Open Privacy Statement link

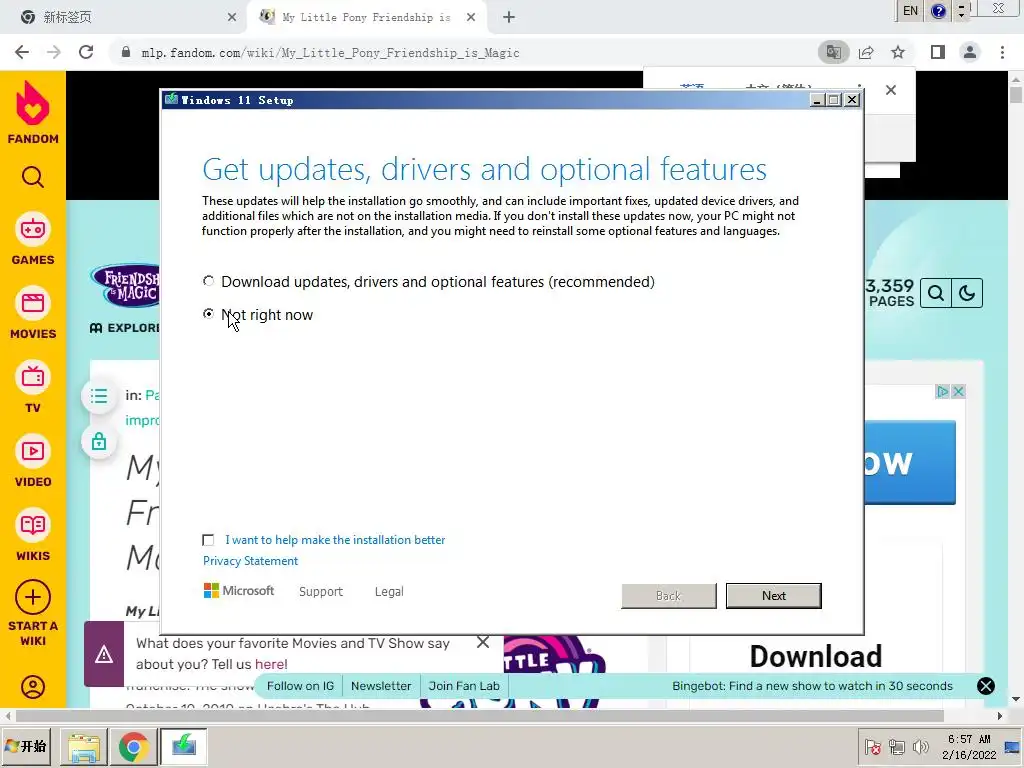250,561
